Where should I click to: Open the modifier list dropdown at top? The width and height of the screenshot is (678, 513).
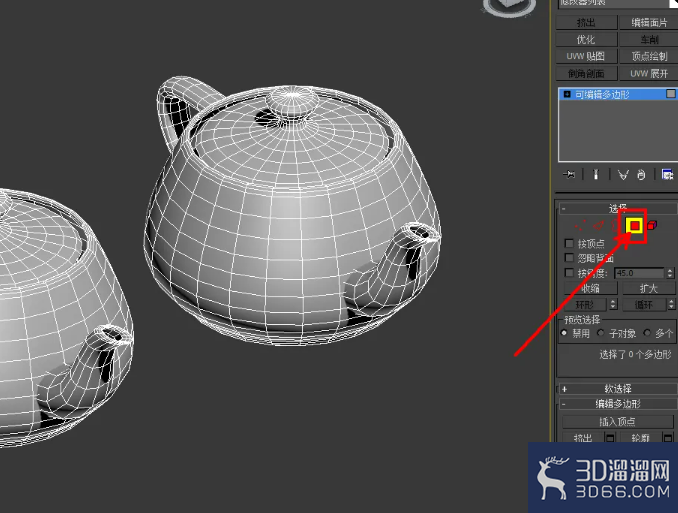tap(618, 3)
